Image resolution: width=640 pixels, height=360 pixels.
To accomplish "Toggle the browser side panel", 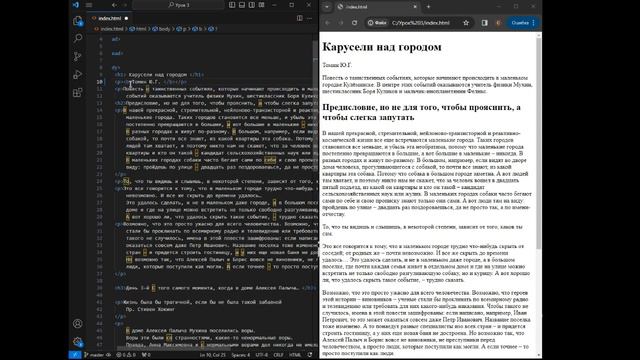I will (x=484, y=23).
